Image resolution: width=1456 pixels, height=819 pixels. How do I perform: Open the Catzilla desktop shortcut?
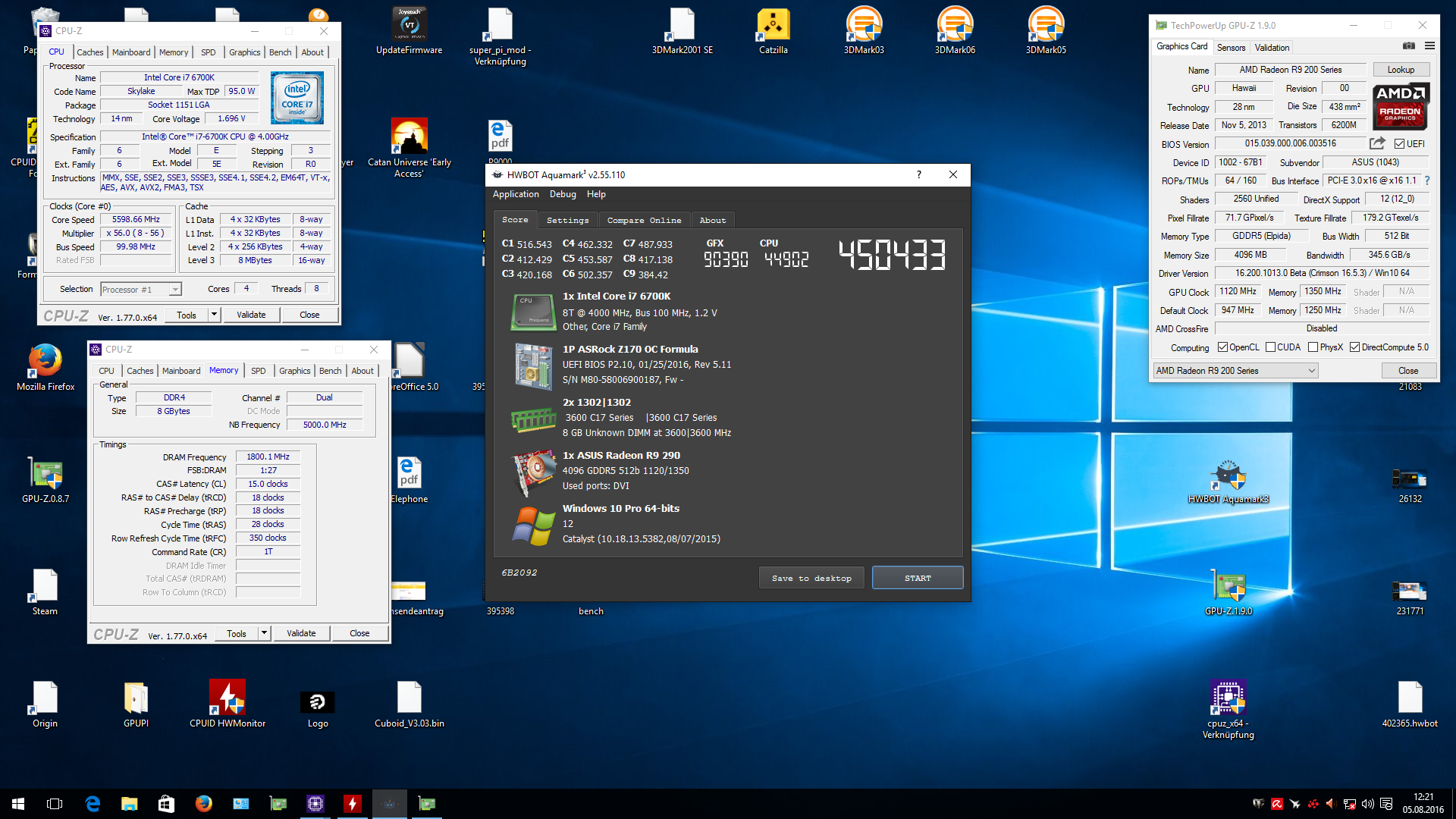pos(773,30)
